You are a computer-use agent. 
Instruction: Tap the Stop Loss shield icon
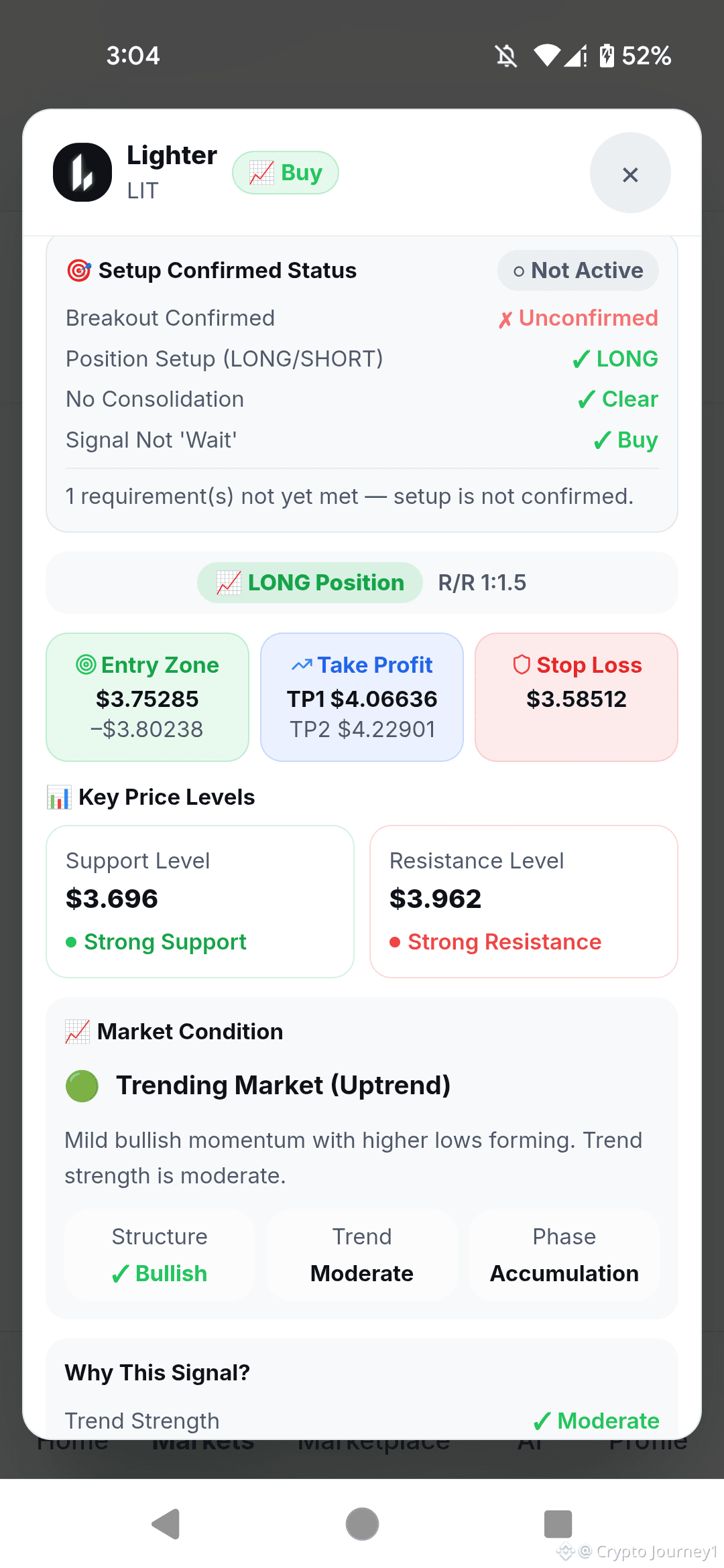(522, 665)
